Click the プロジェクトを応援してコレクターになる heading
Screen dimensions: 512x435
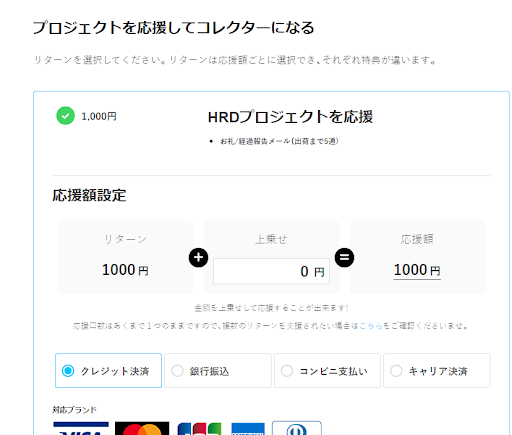(x=174, y=28)
